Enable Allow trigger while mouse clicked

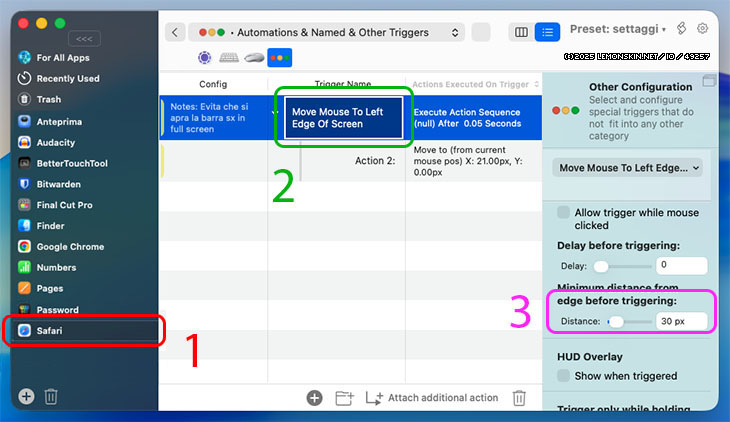pyautogui.click(x=564, y=212)
